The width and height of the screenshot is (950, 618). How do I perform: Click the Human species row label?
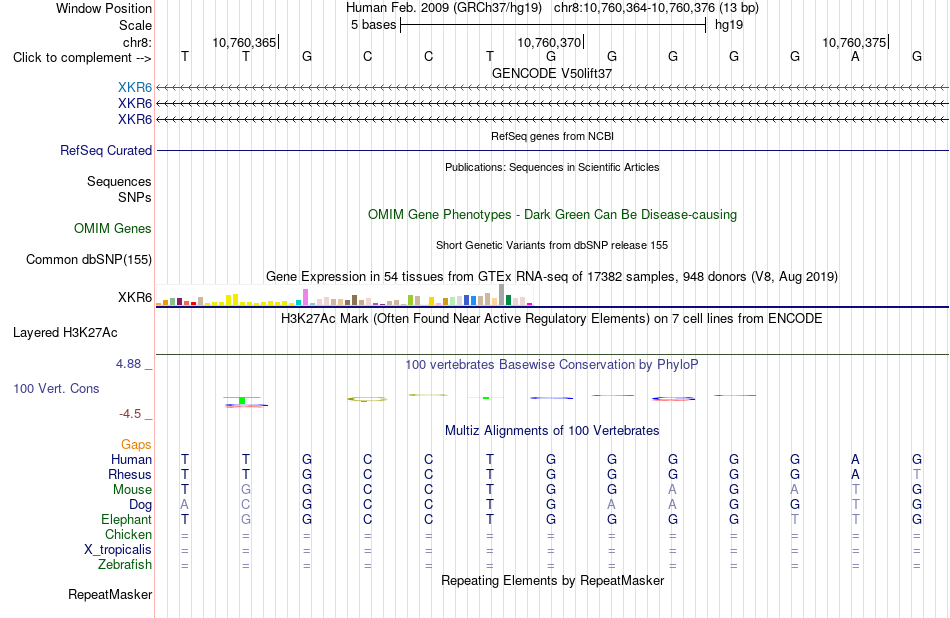[x=131, y=460]
